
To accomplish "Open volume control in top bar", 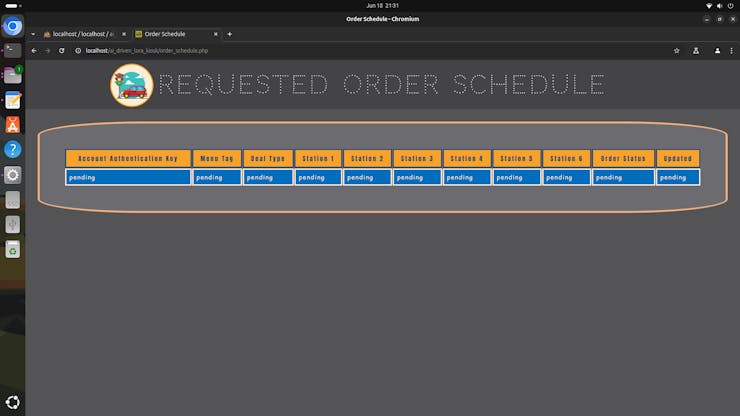I will point(720,6).
